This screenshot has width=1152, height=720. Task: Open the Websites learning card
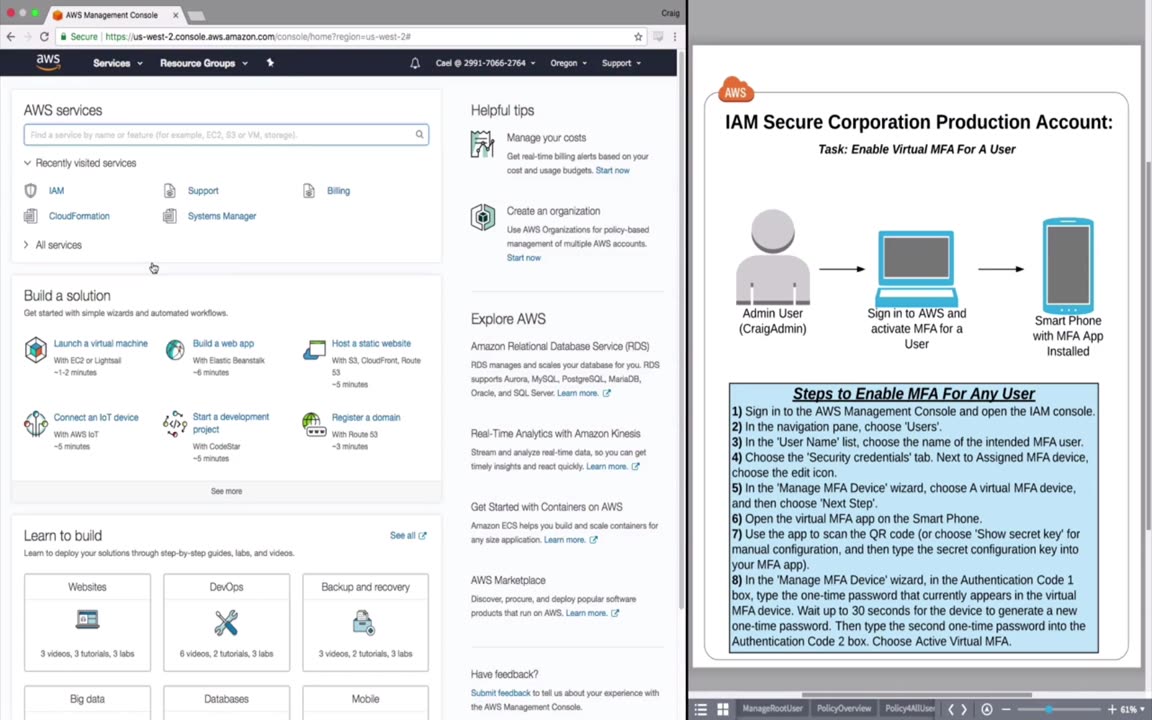tap(87, 622)
